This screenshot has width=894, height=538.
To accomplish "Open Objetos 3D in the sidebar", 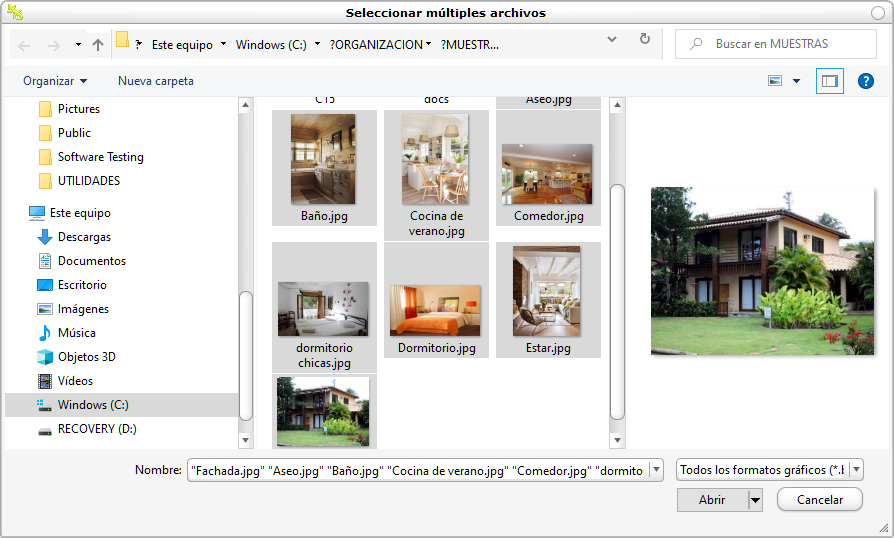I will click(x=86, y=357).
